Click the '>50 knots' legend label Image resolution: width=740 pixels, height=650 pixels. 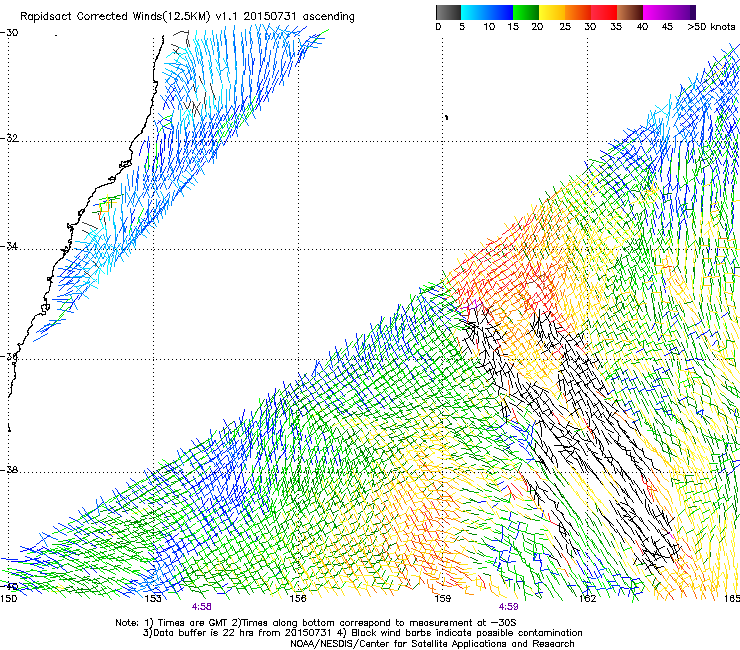click(x=711, y=27)
